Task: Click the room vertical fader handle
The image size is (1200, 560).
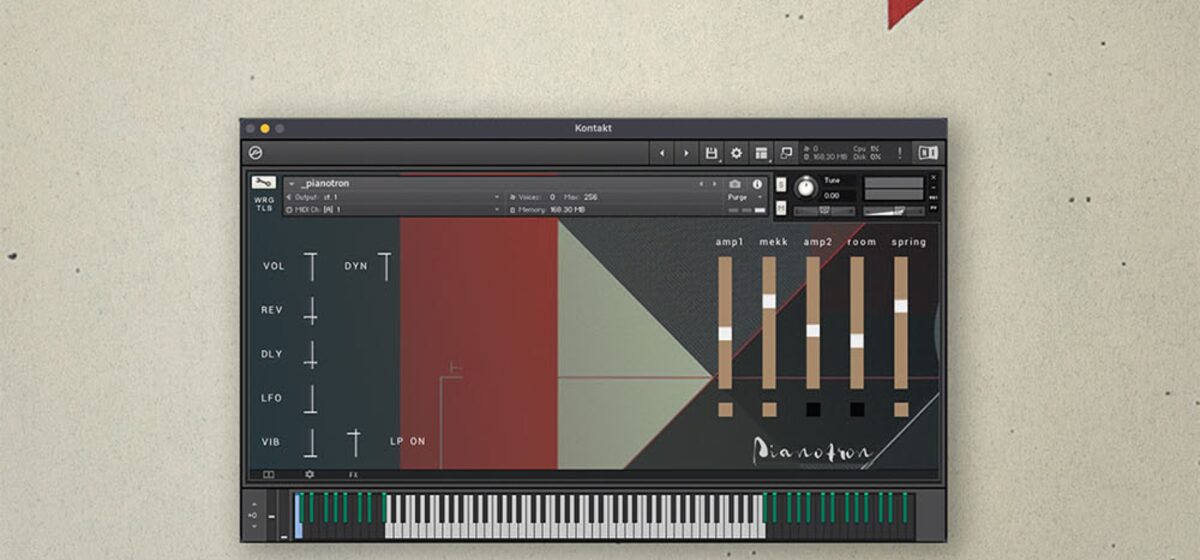Action: (x=857, y=340)
